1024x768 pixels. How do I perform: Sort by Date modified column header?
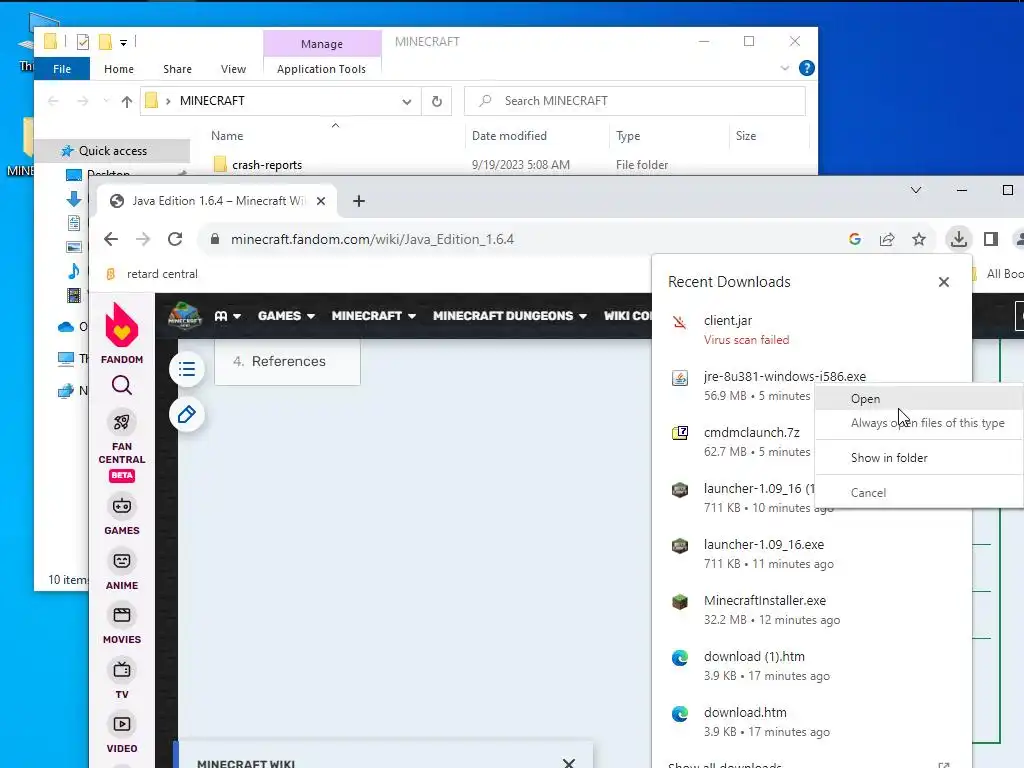pyautogui.click(x=509, y=136)
